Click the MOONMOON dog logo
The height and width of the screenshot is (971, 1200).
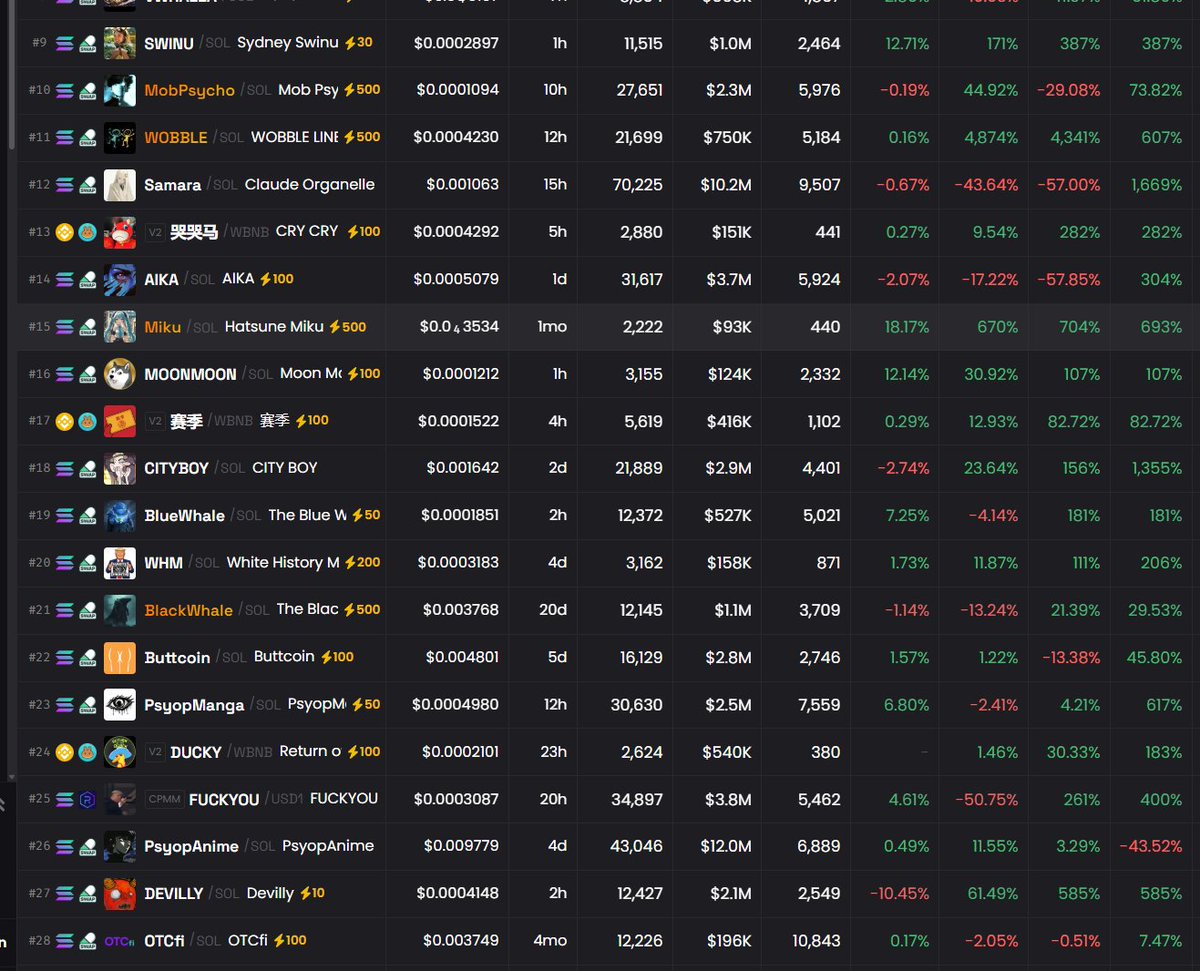pos(120,374)
